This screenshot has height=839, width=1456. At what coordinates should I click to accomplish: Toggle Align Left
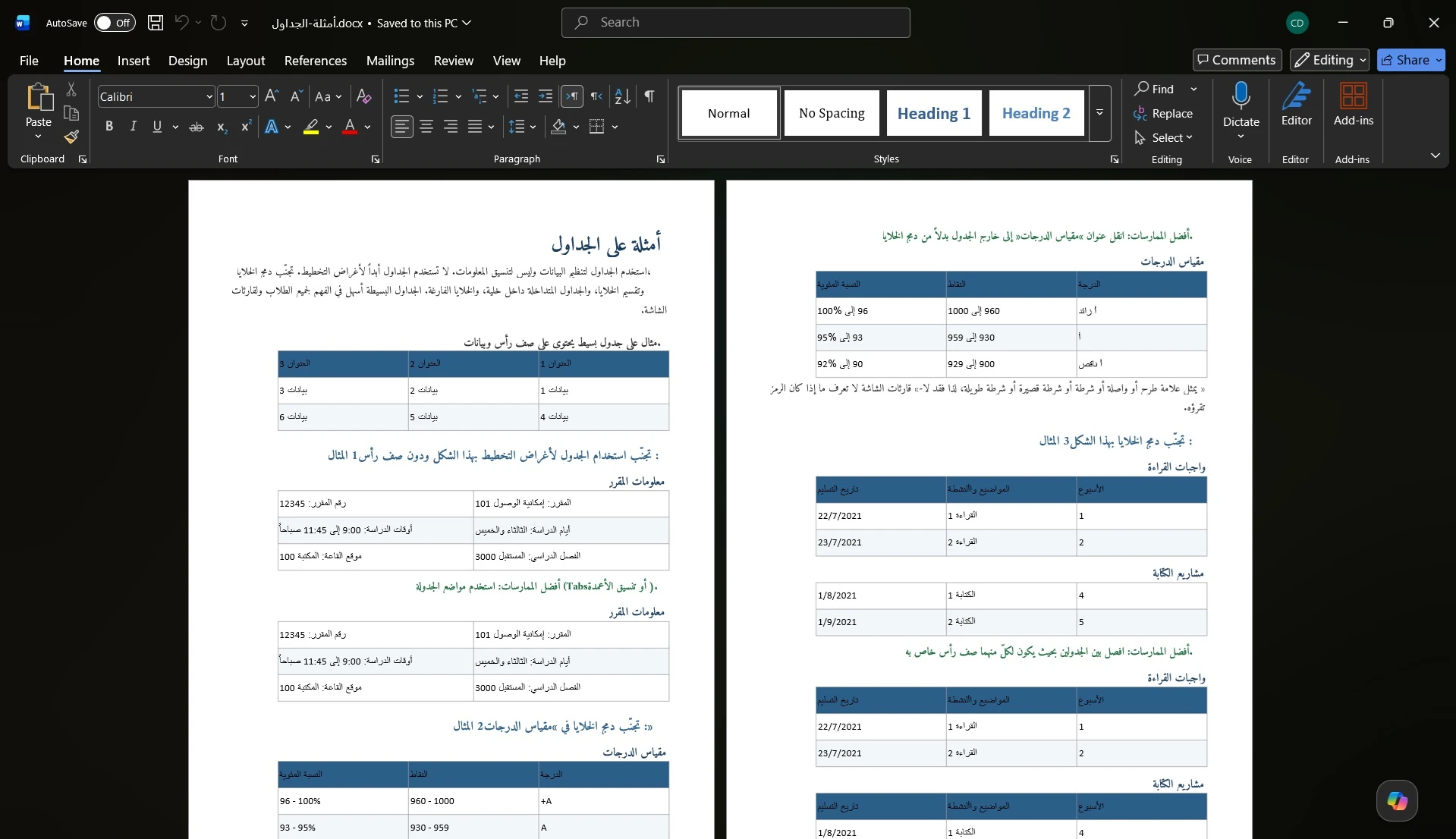click(402, 127)
